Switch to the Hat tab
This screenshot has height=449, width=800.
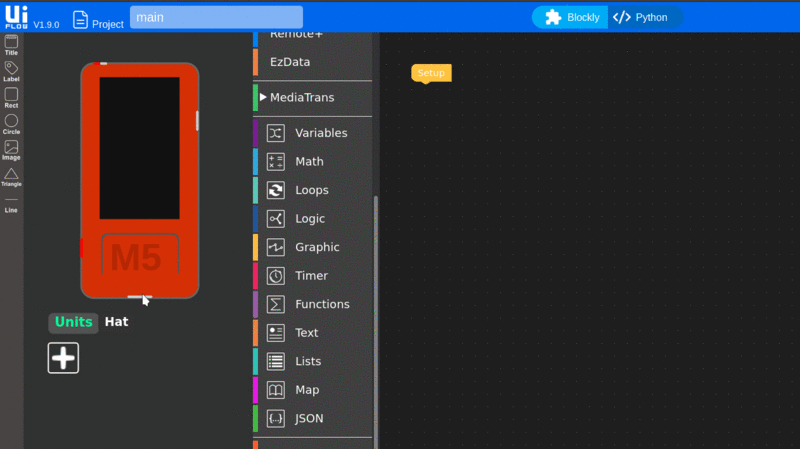click(x=116, y=322)
